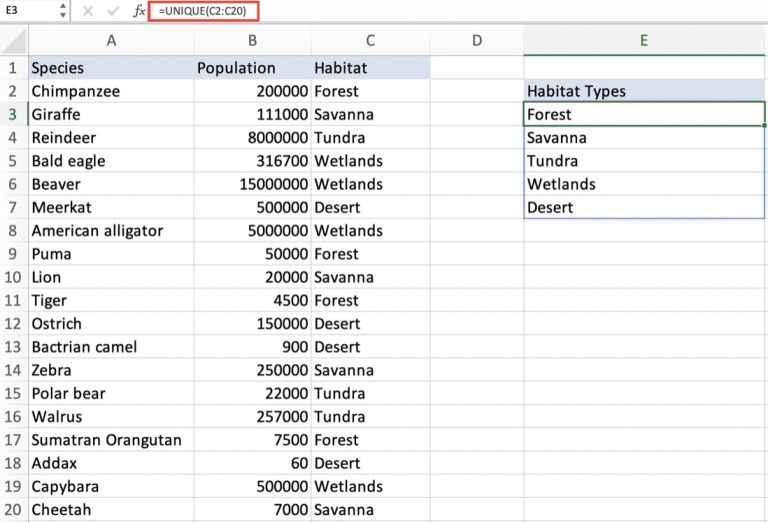Expand the Name Box dropdown arrows
Viewport: 768px width, 523px height.
(x=63, y=11)
